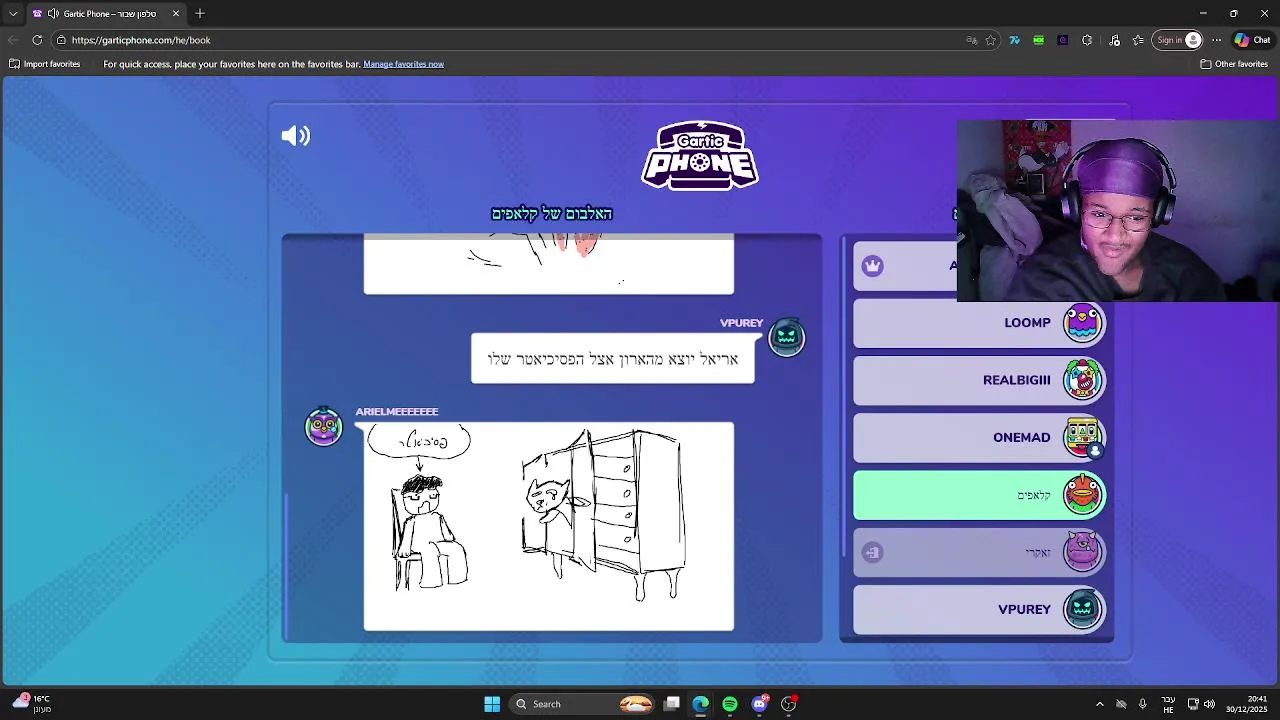Go back with the browser back arrow
The height and width of the screenshot is (720, 1280).
[13, 40]
